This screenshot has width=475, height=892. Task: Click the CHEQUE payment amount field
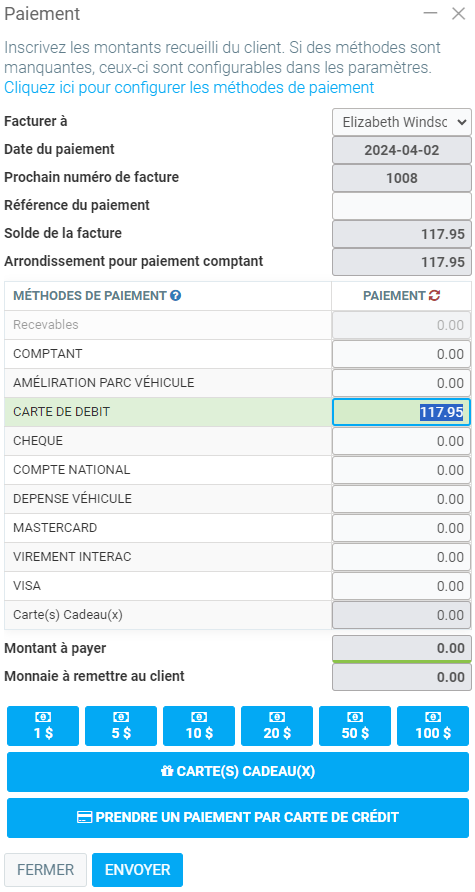point(402,441)
